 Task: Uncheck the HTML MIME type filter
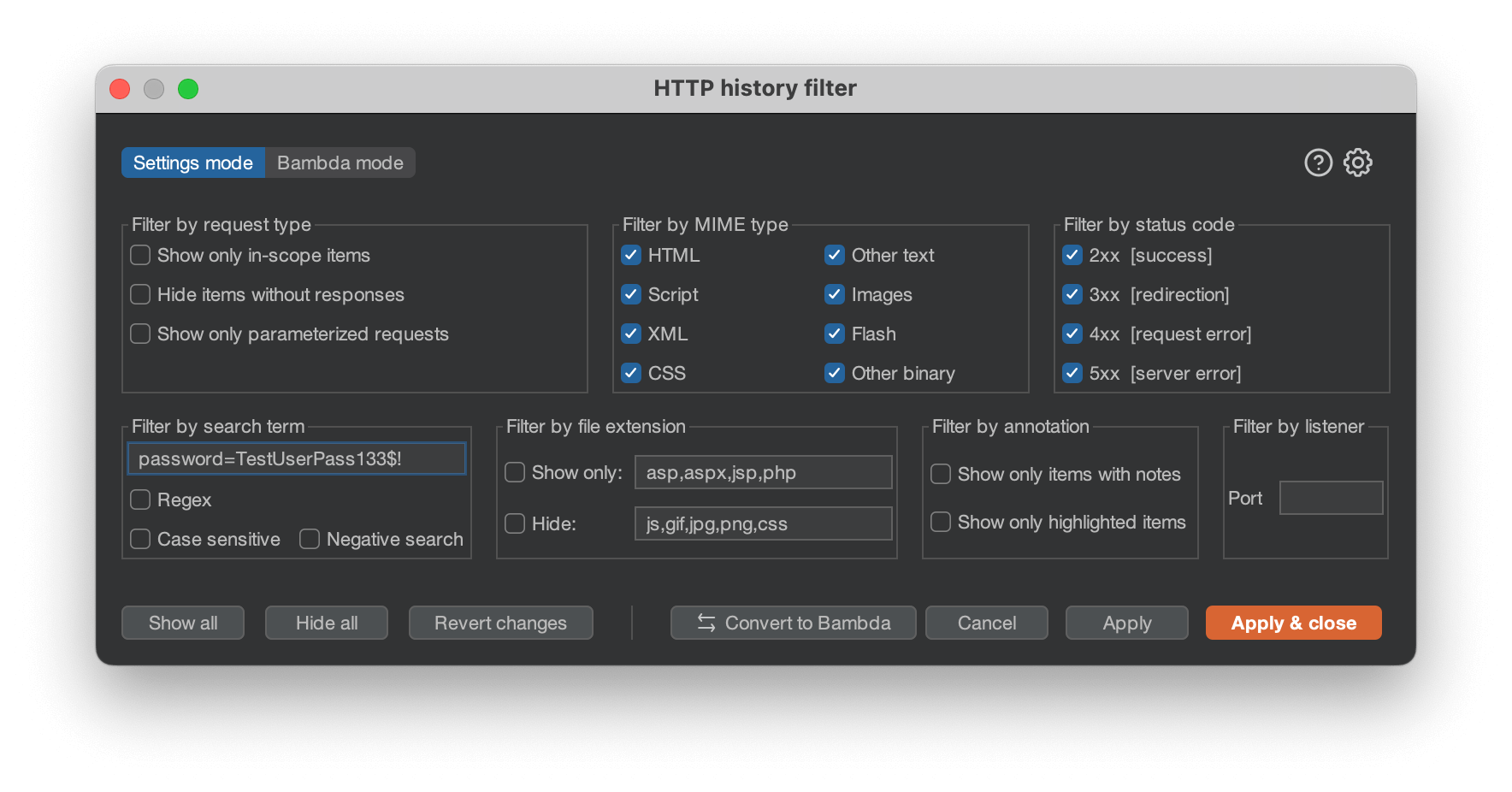pos(631,254)
